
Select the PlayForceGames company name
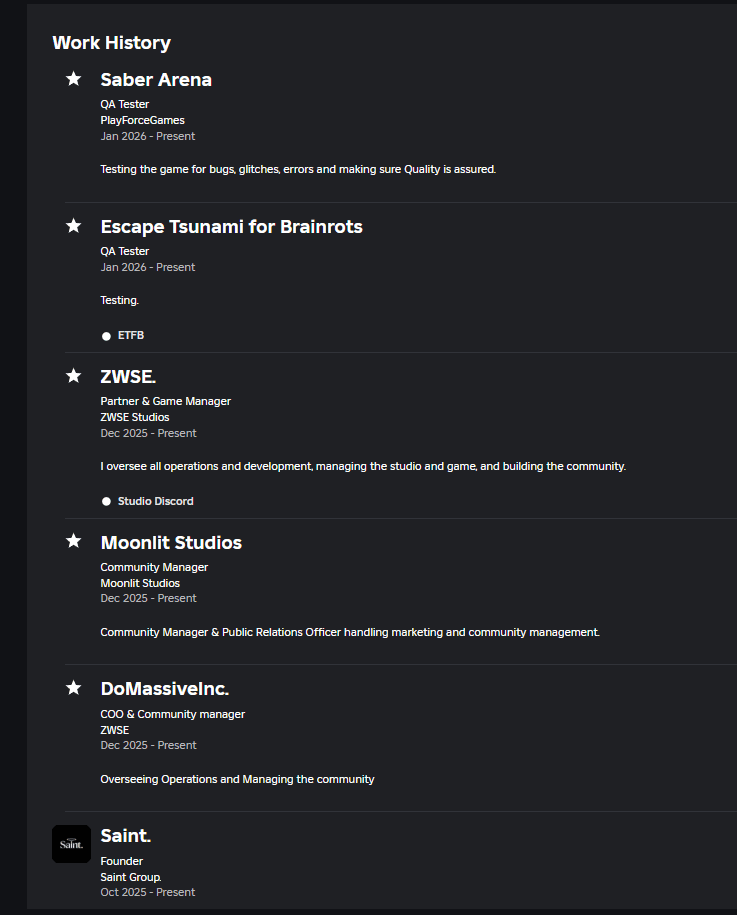(x=142, y=120)
